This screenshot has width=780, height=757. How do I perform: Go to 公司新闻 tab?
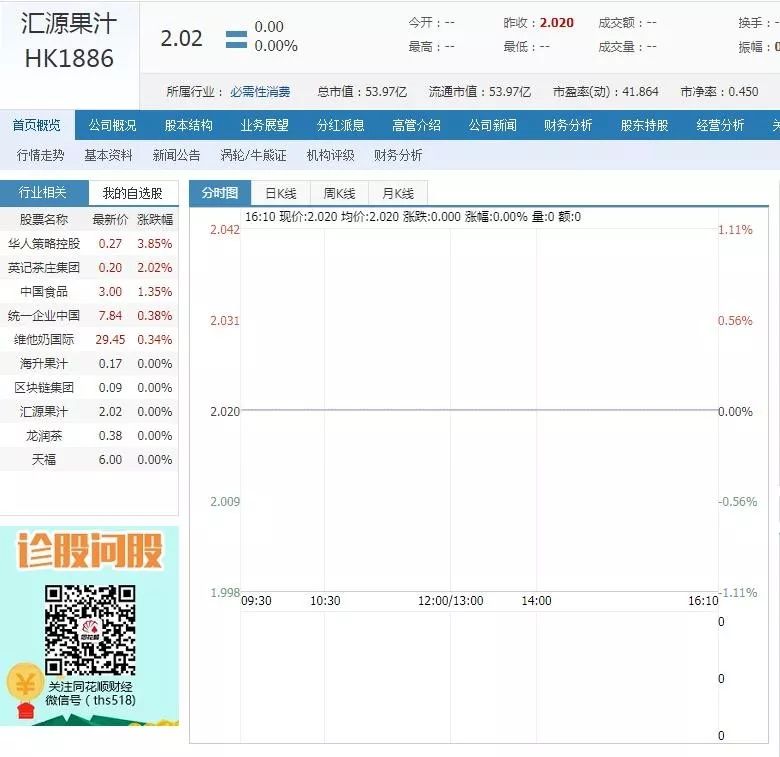[x=492, y=125]
